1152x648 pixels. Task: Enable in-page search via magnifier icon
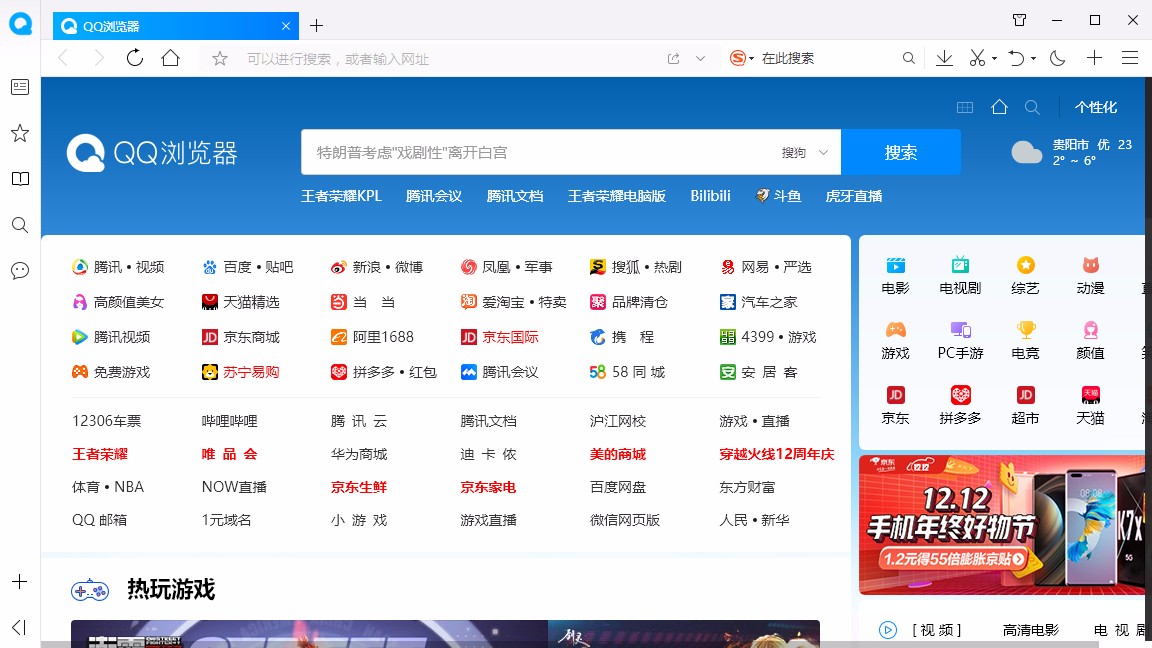tap(908, 58)
